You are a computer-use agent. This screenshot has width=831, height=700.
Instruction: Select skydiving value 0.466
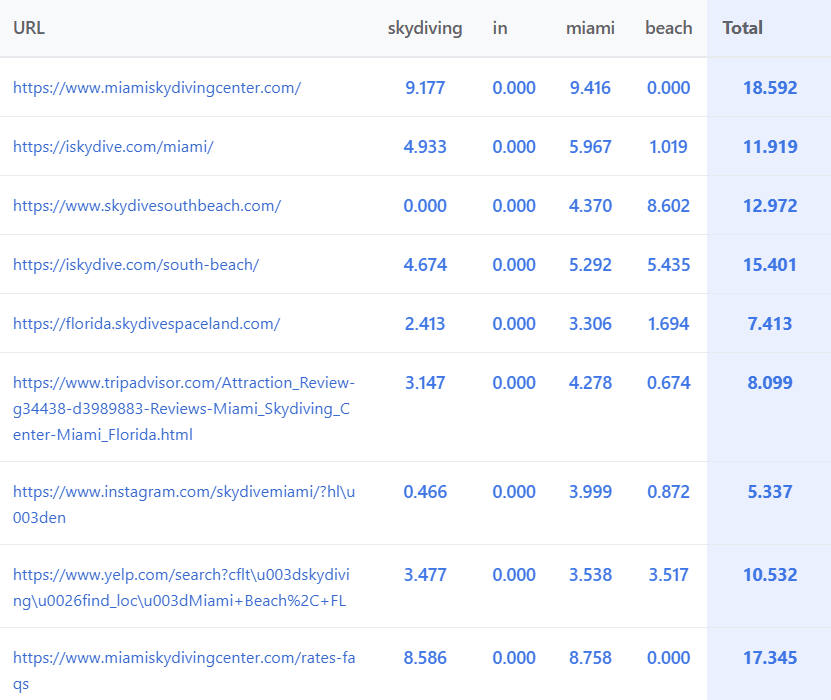(x=425, y=491)
